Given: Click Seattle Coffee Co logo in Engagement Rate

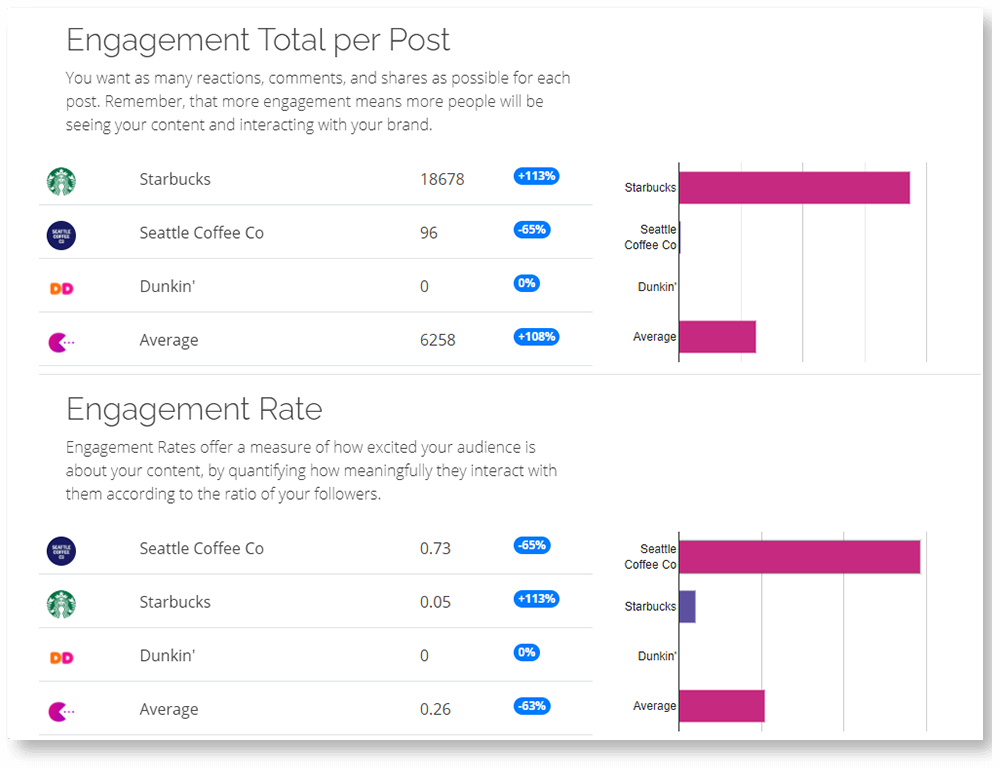Looking at the screenshot, I should pyautogui.click(x=61, y=551).
